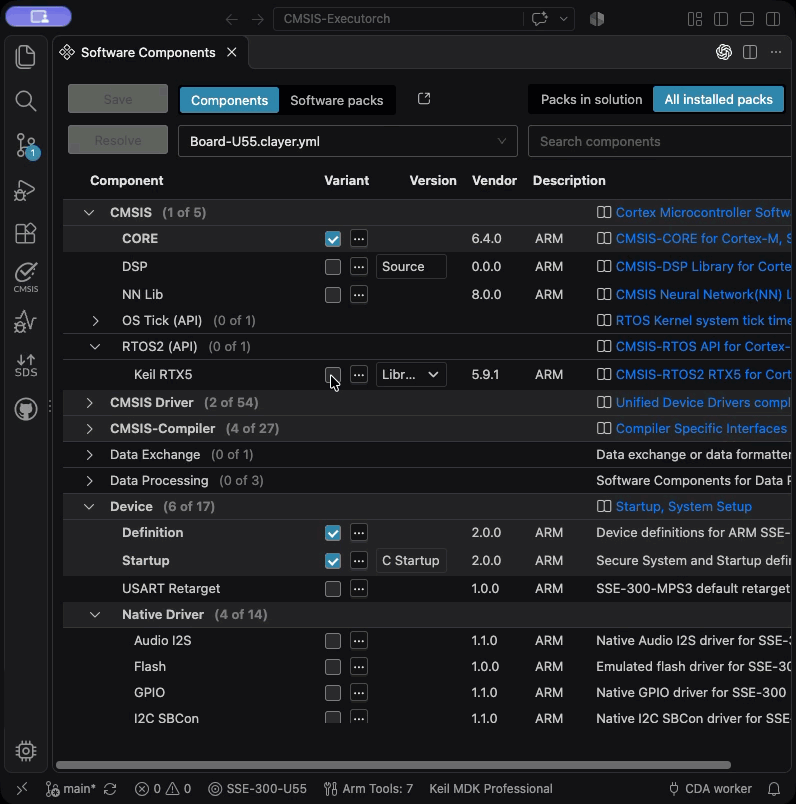Expand the CMSIS Driver group
Image resolution: width=796 pixels, height=804 pixels.
click(x=89, y=403)
